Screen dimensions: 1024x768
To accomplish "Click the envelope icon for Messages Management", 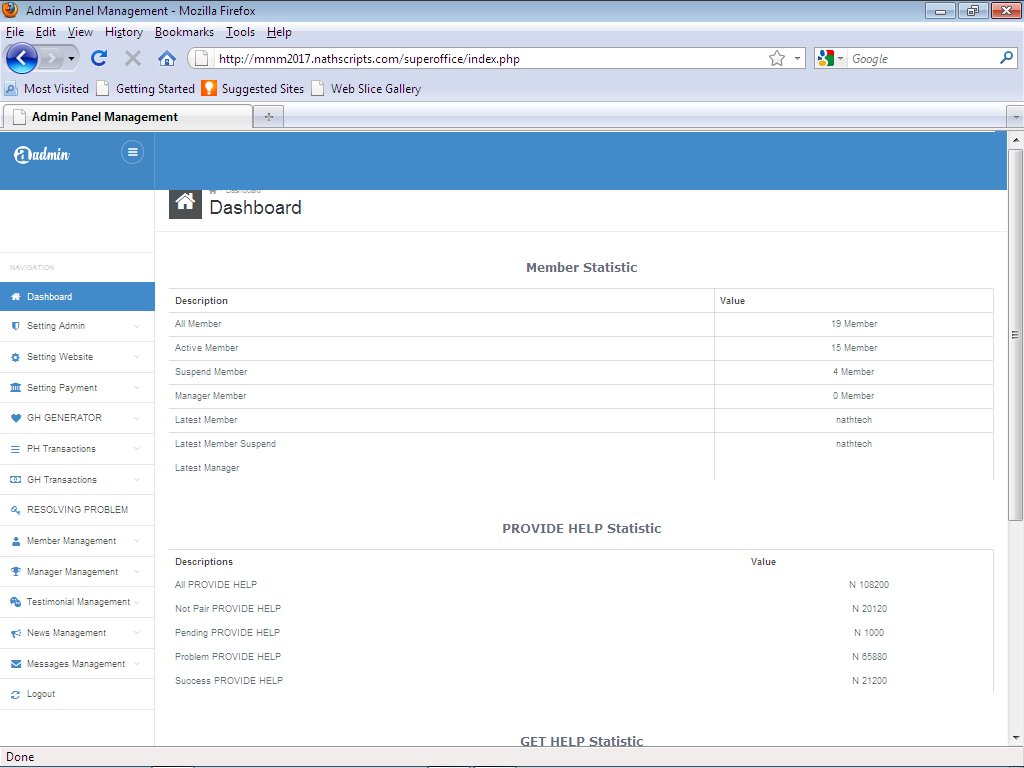I will 14,663.
